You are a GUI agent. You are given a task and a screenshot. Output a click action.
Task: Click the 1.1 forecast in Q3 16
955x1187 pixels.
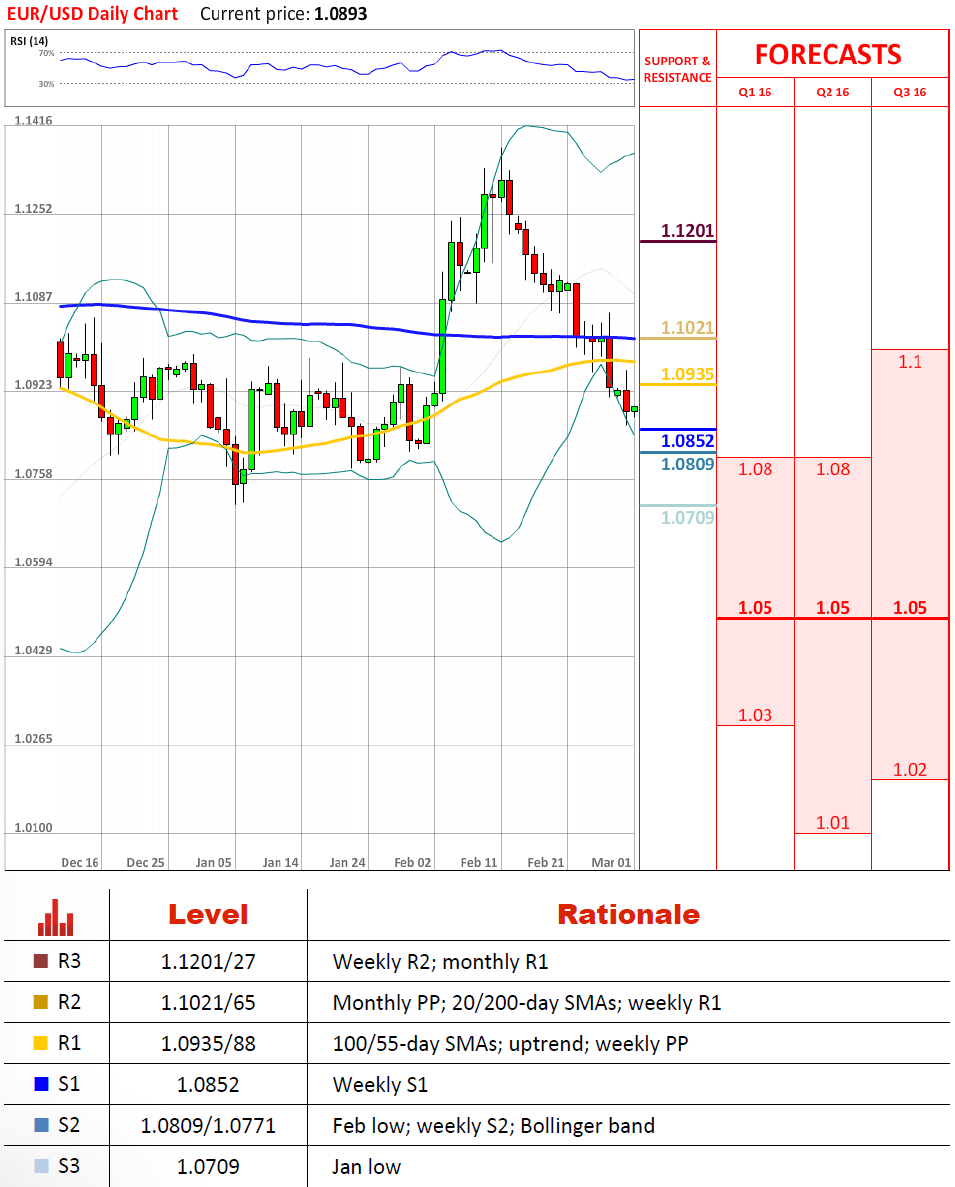coord(910,362)
